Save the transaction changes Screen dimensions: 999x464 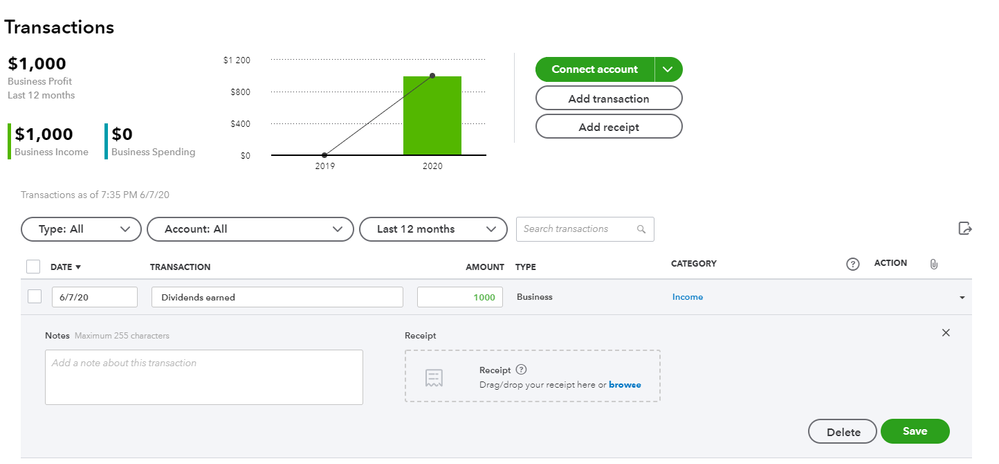coord(914,431)
